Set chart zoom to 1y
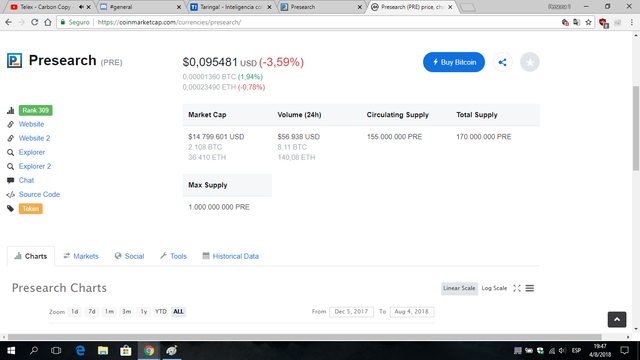Image resolution: width=640 pixels, height=360 pixels. [144, 311]
